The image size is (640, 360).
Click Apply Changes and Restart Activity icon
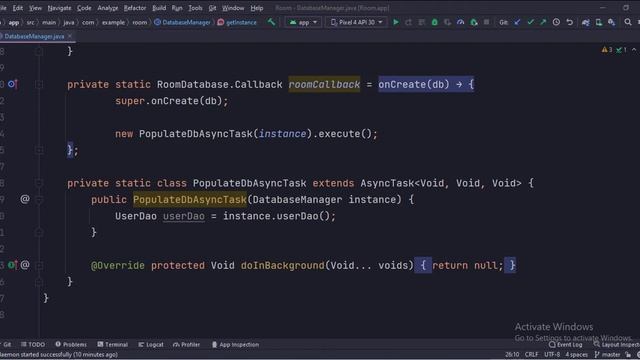(x=409, y=22)
